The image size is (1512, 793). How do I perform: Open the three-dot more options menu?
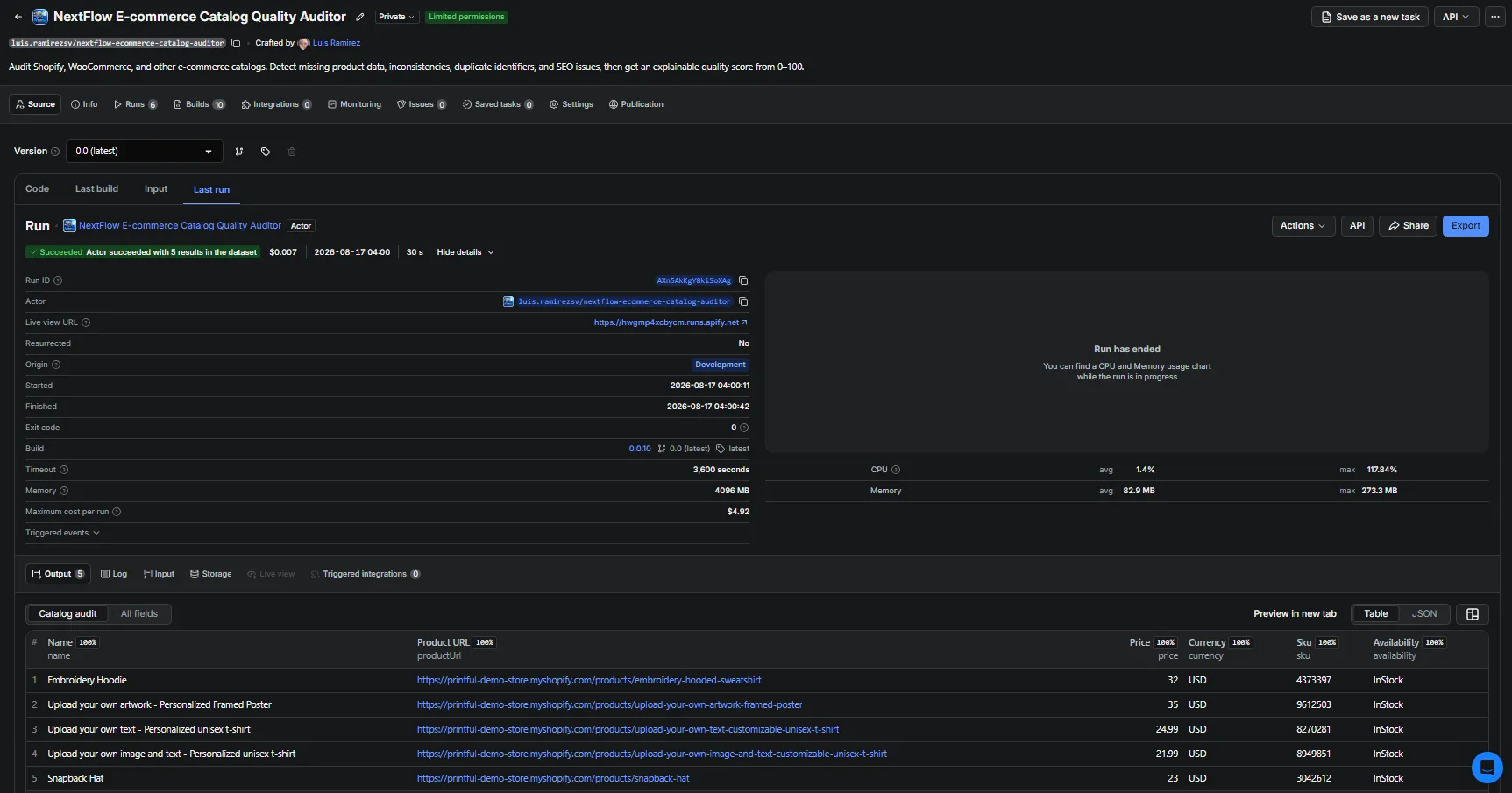pos(1495,17)
